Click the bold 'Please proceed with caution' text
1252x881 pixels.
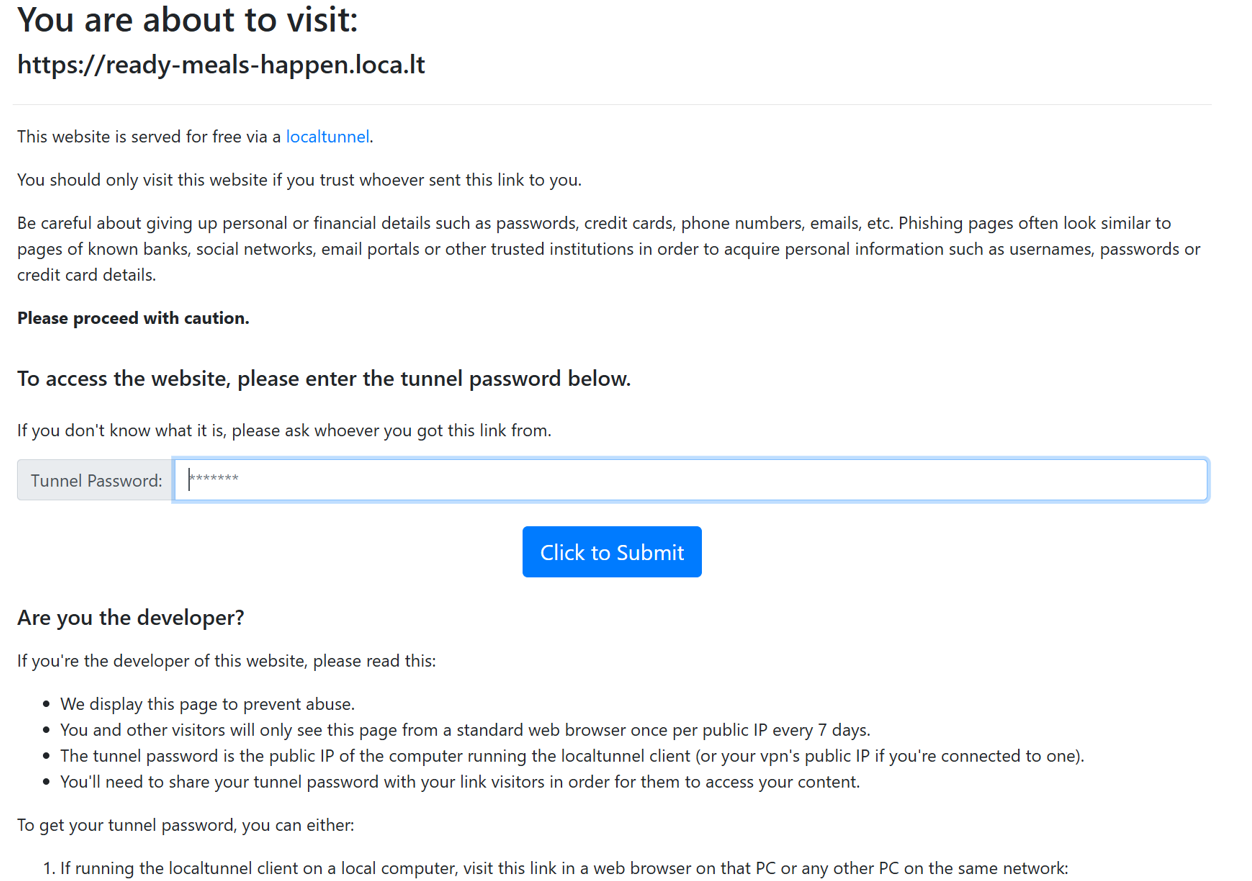tap(133, 318)
